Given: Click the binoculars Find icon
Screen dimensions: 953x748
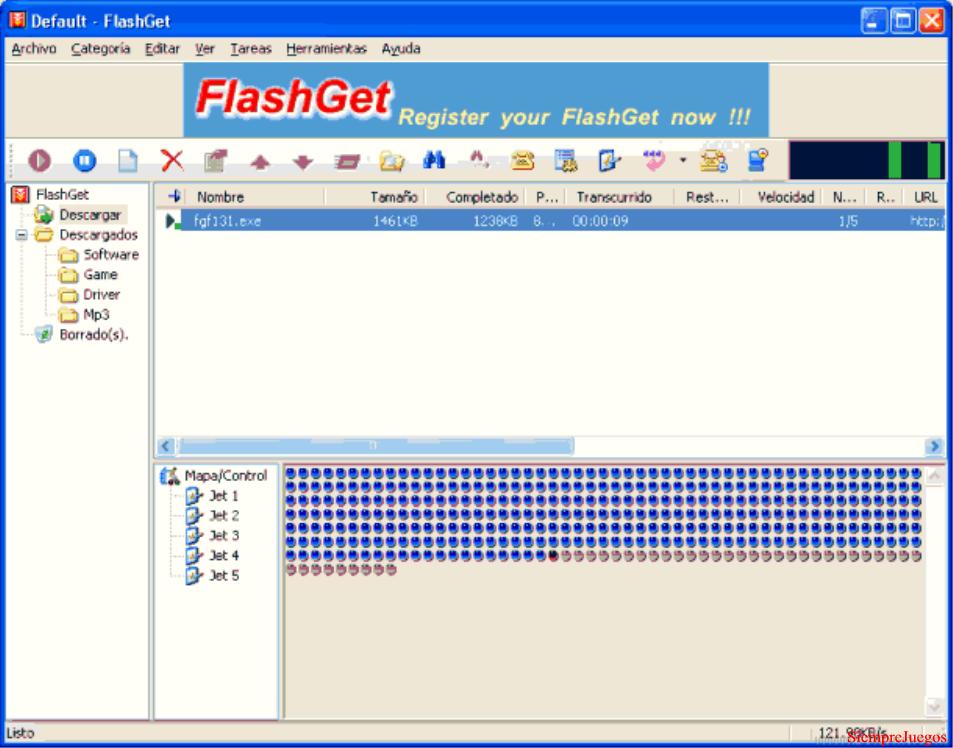Looking at the screenshot, I should click(434, 160).
